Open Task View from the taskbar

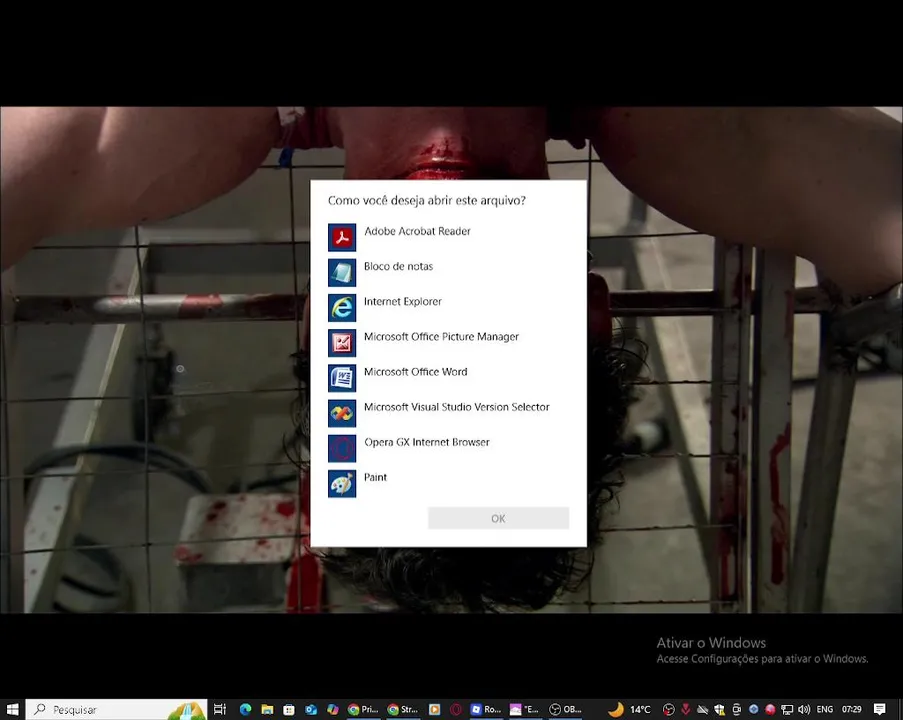tap(220, 709)
